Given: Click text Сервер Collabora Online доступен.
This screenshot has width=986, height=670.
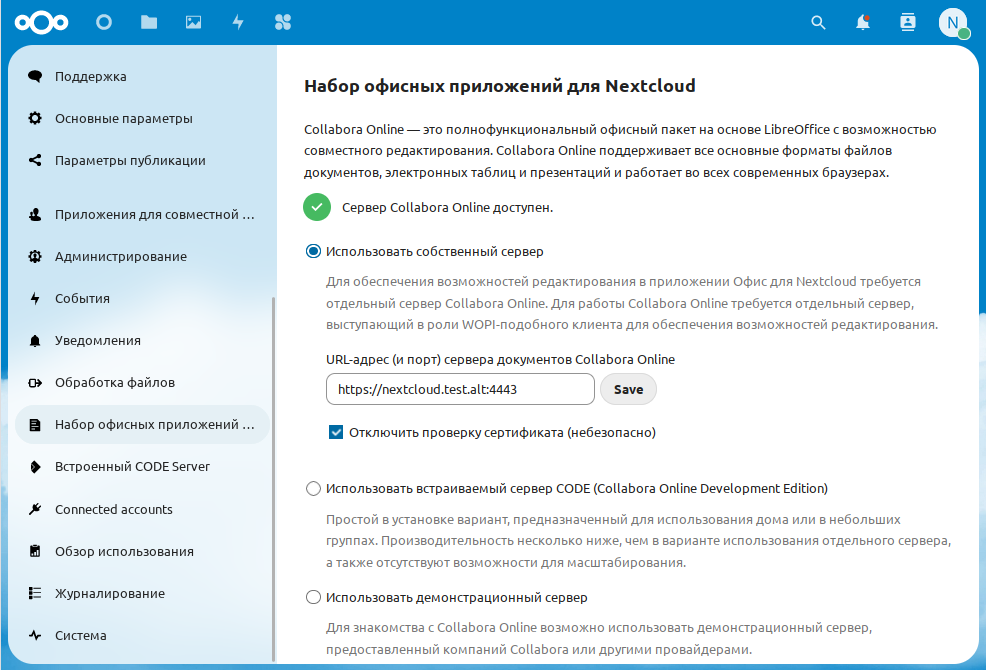Looking at the screenshot, I should coord(447,208).
